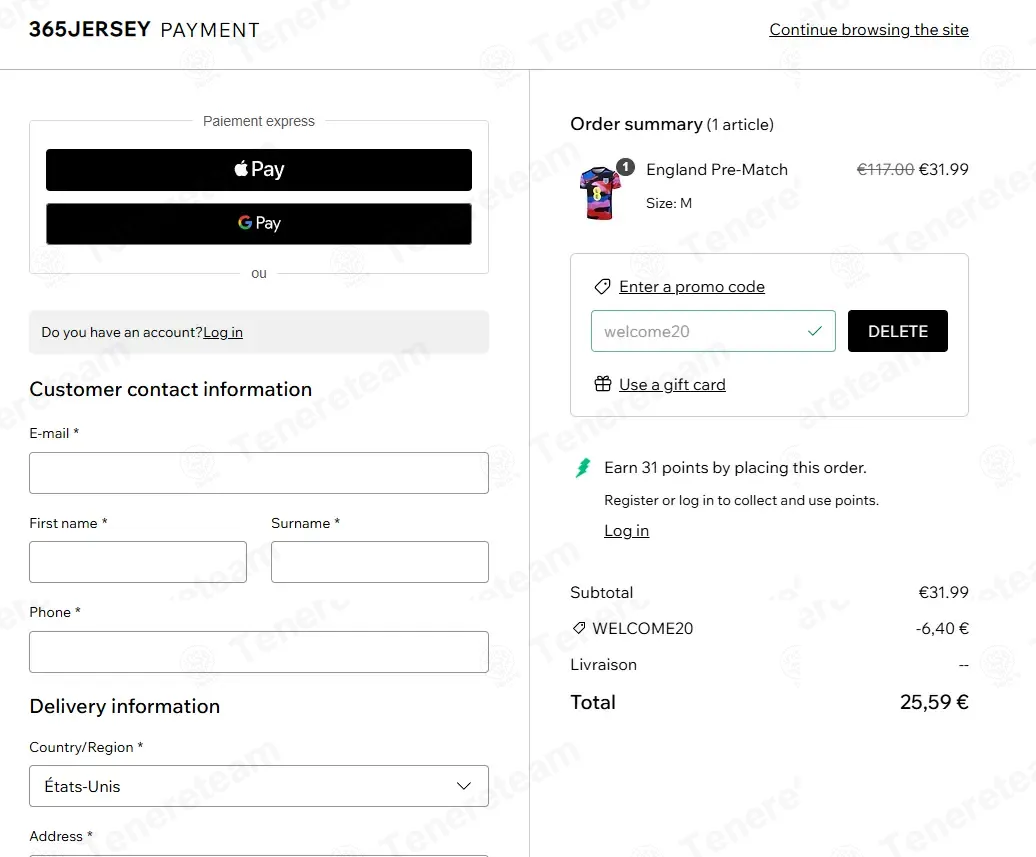The width and height of the screenshot is (1036, 857).
Task: Click the green checkmark in promo field
Action: coord(815,331)
